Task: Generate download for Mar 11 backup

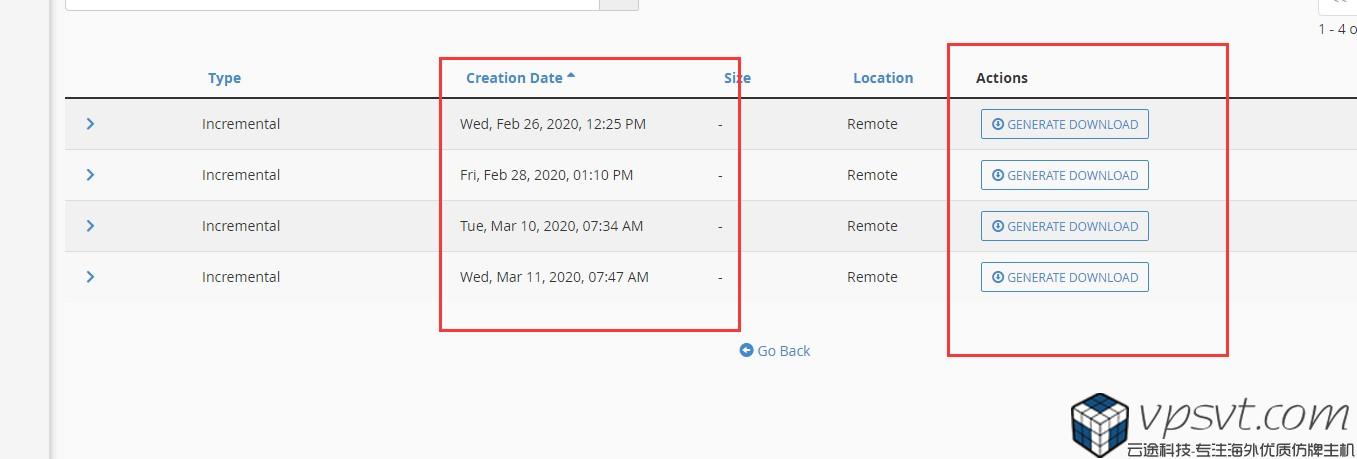Action: click(x=1064, y=277)
